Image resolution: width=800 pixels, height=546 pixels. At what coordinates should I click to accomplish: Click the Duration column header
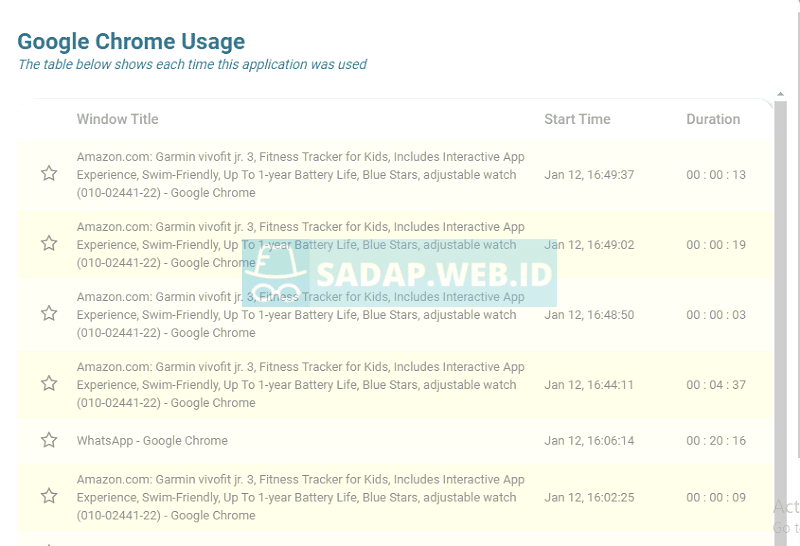pyautogui.click(x=713, y=119)
